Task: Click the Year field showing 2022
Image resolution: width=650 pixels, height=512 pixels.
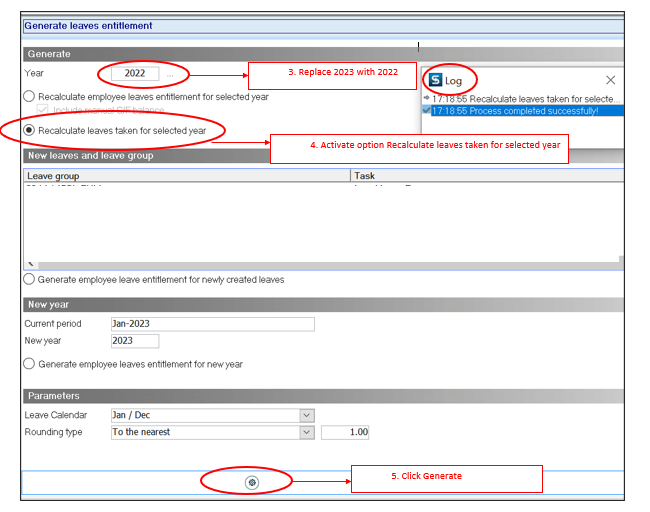Action: pos(134,74)
